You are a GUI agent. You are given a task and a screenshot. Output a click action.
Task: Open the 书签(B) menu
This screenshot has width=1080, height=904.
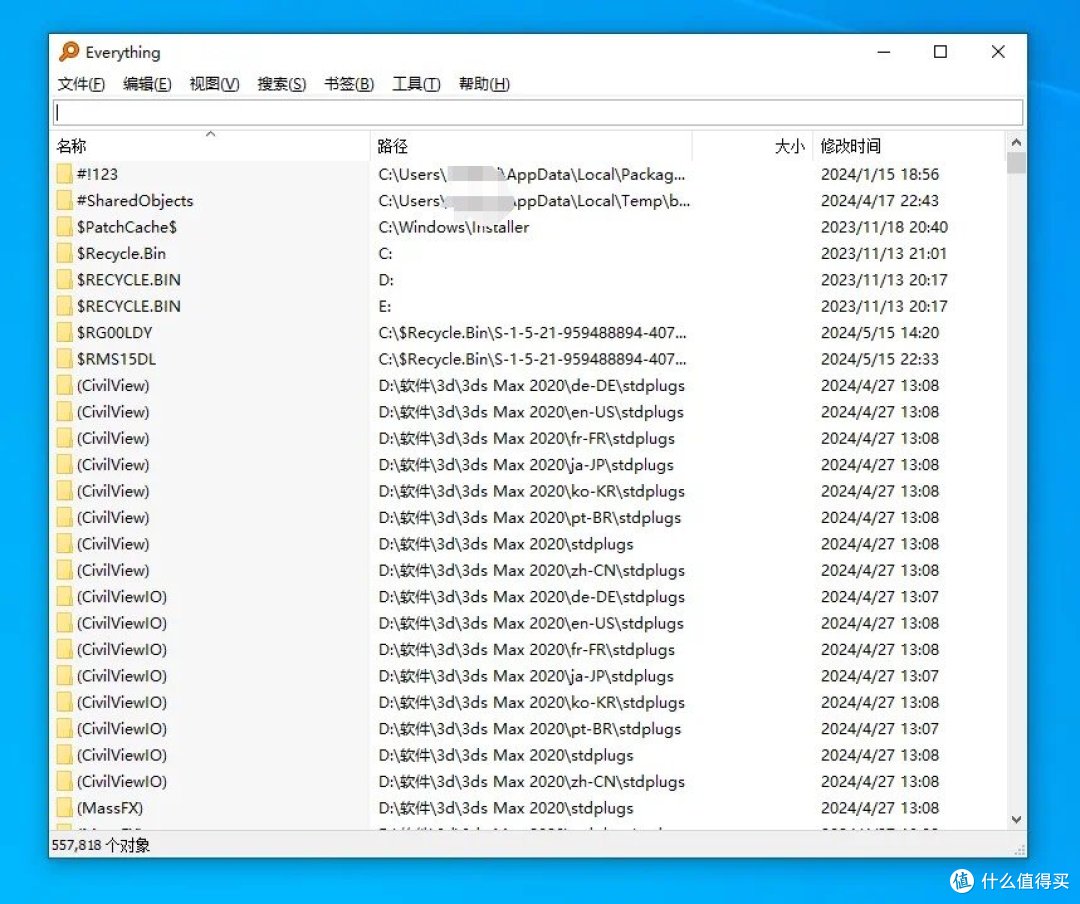pyautogui.click(x=349, y=84)
